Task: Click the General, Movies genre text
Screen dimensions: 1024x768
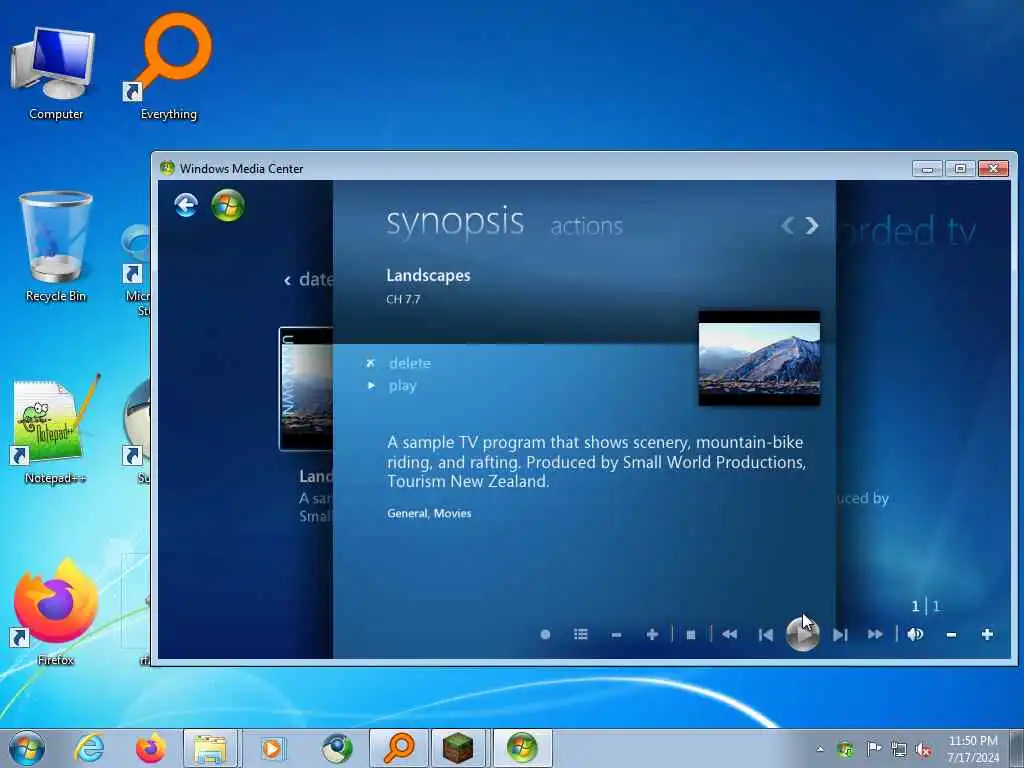Action: (429, 513)
